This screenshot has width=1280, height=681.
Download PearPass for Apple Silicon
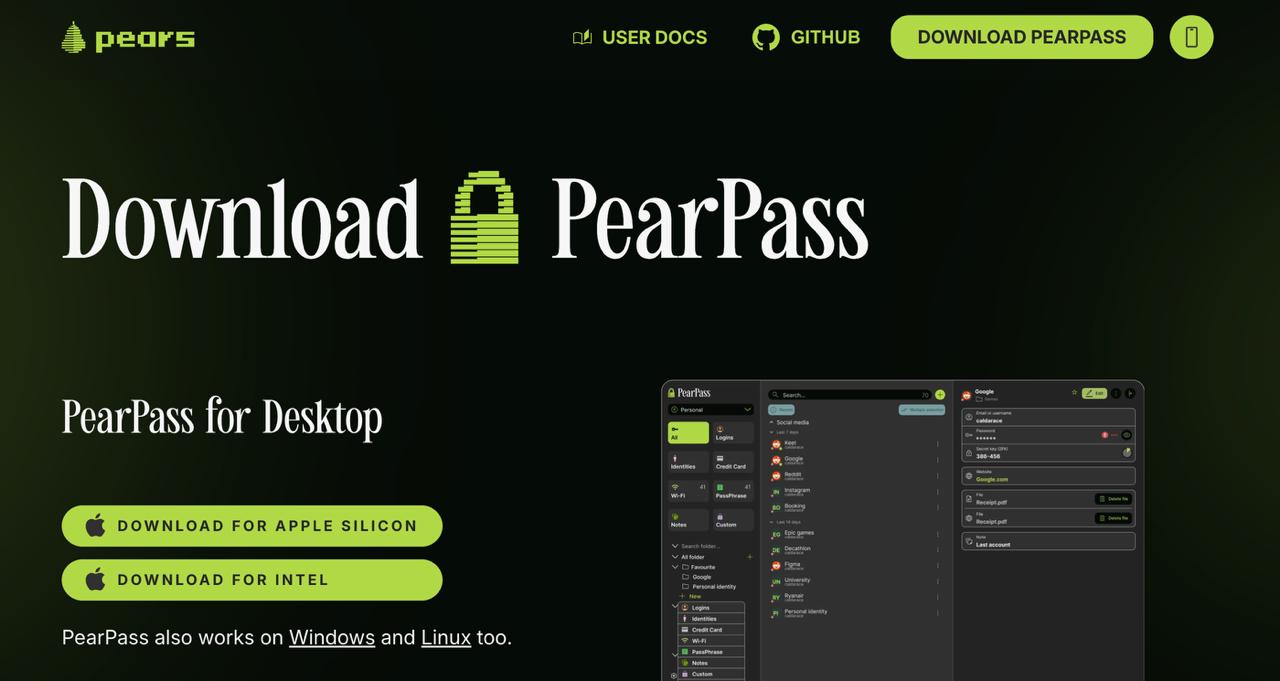(x=252, y=526)
